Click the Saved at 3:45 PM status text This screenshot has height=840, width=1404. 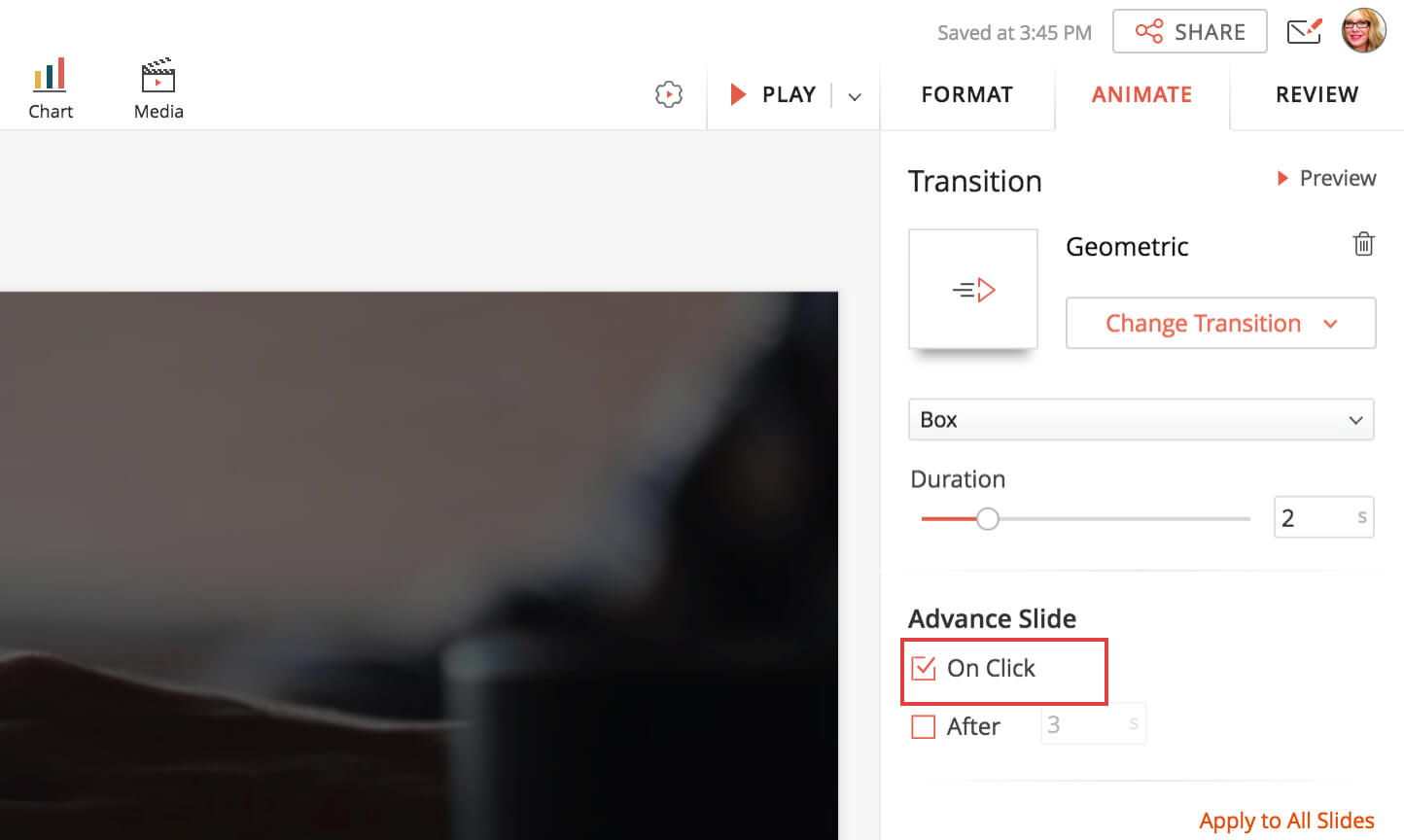(x=1014, y=32)
